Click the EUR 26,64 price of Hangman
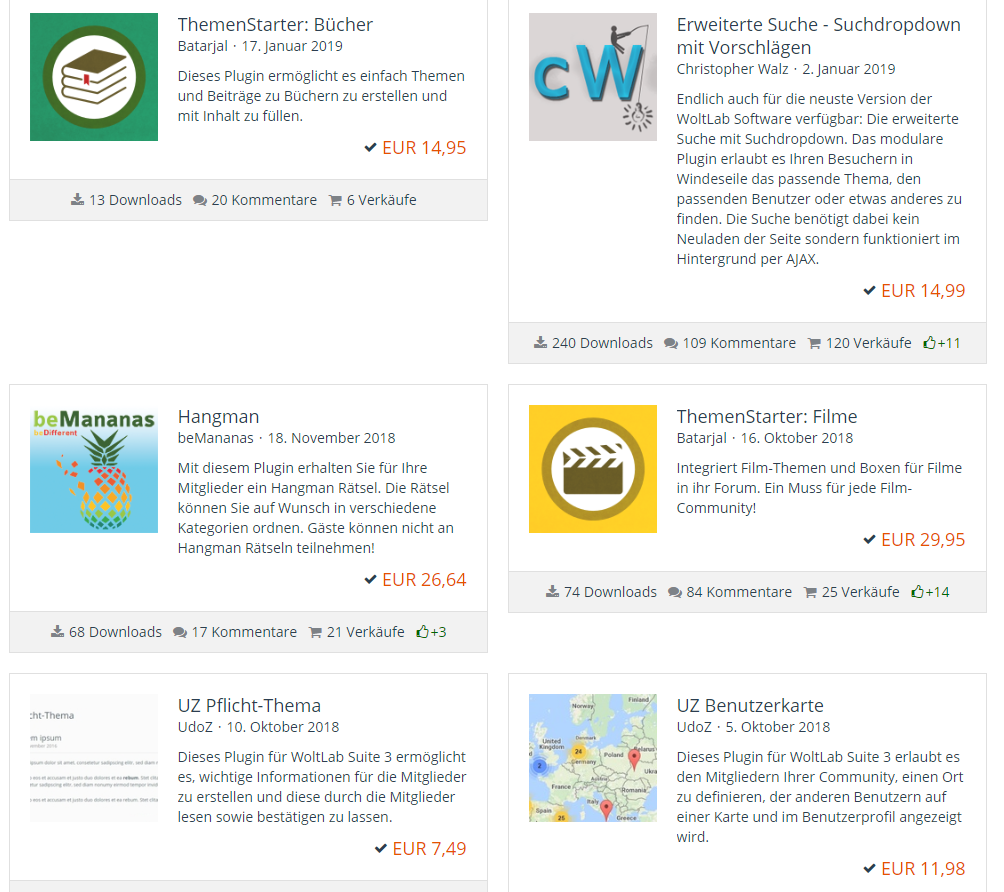Viewport: 1004px width, 892px height. pos(424,580)
